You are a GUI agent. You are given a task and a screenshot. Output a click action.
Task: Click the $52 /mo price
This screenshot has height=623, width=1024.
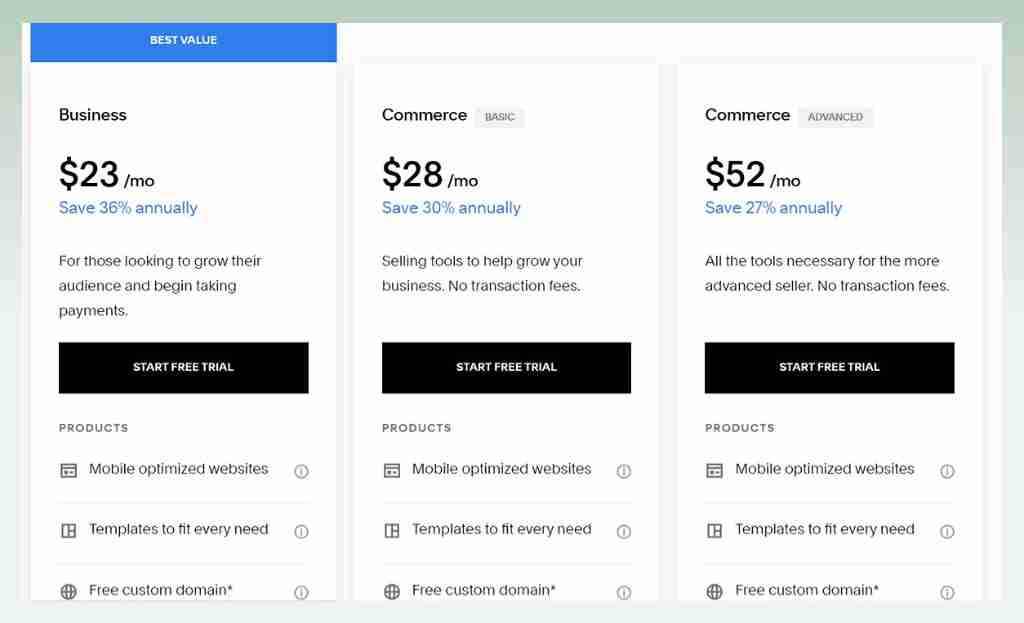[x=752, y=174]
